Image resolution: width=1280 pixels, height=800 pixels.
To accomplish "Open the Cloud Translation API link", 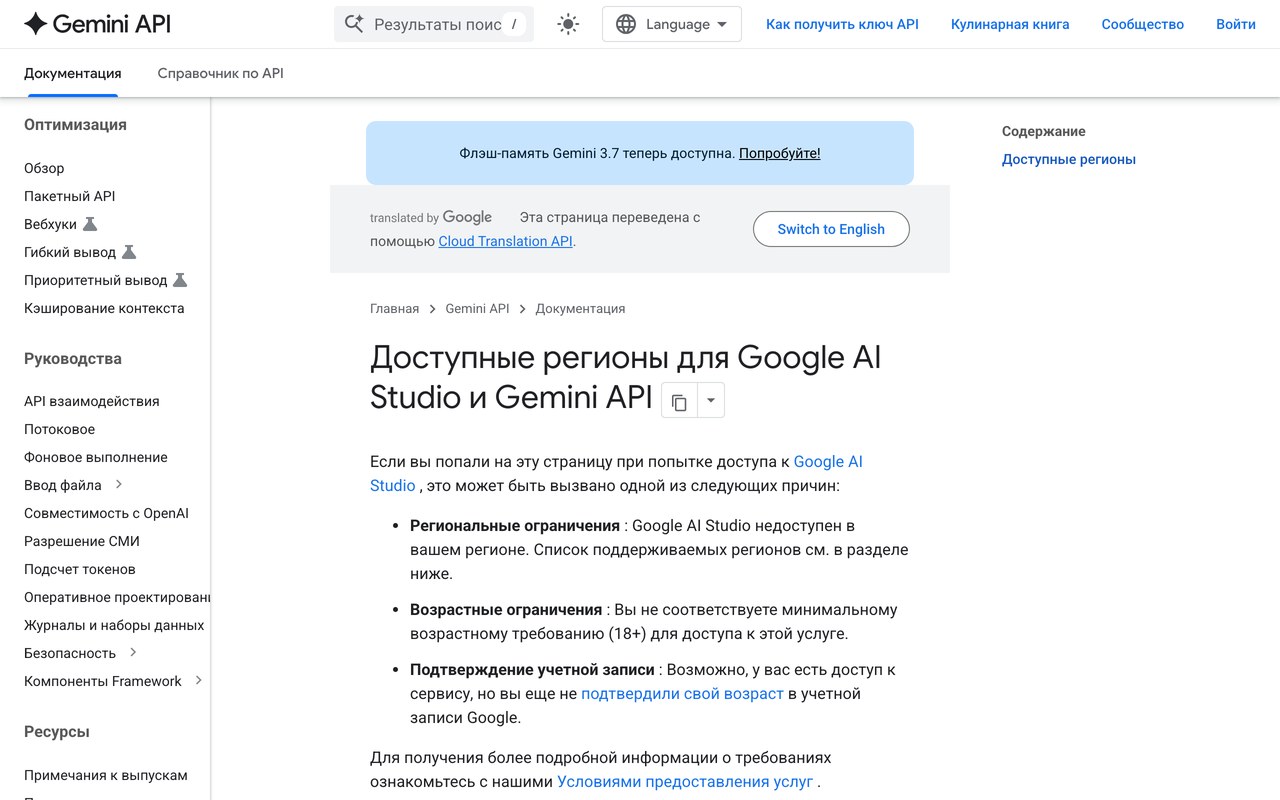I will (x=506, y=241).
